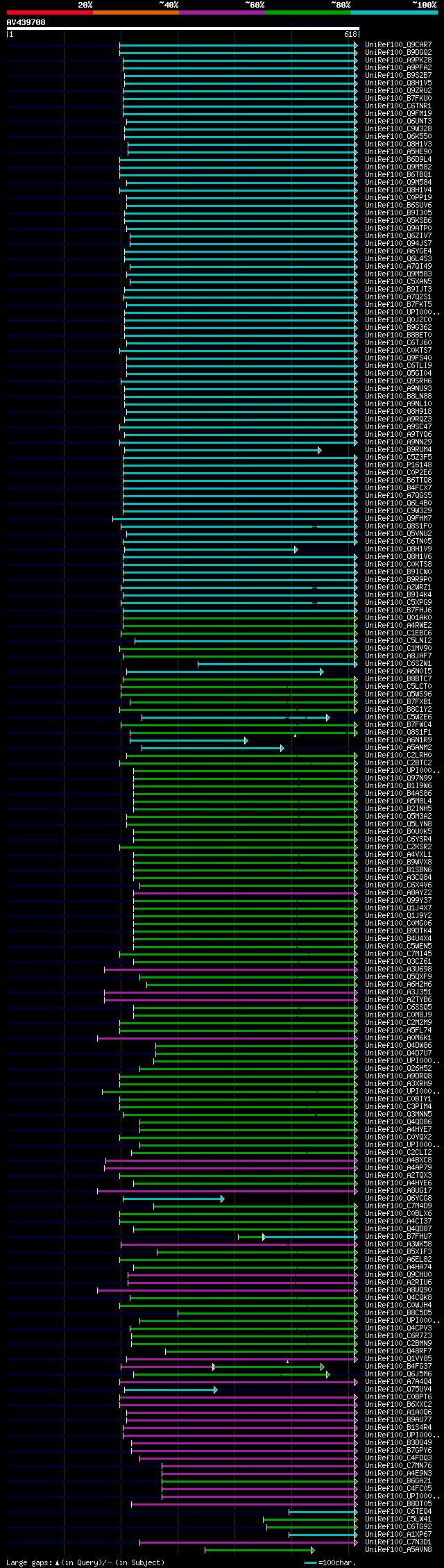Select UniRef100_Q6K550 label
The width and height of the screenshot is (444, 1568).
[x=398, y=136]
